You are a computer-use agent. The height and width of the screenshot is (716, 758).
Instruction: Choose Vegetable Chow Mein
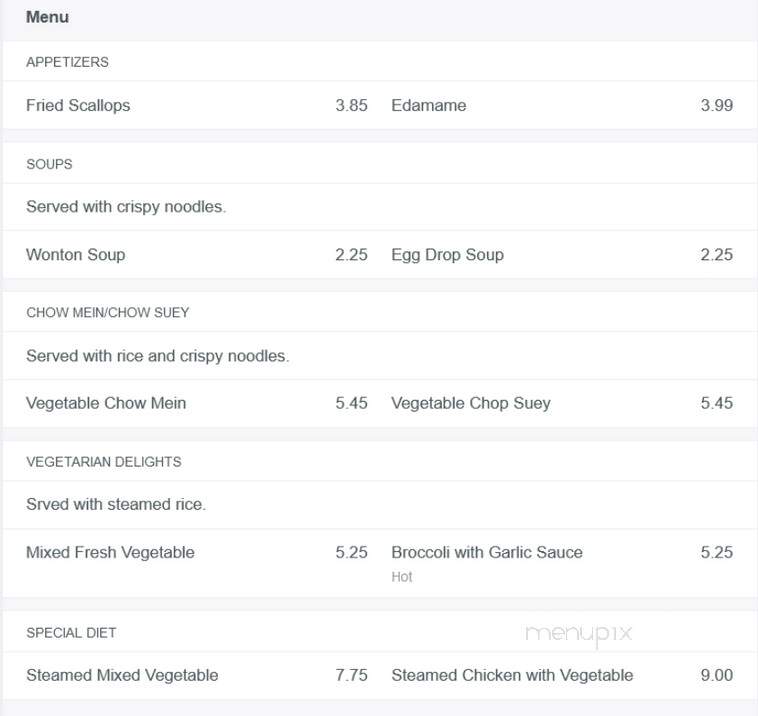click(x=106, y=403)
